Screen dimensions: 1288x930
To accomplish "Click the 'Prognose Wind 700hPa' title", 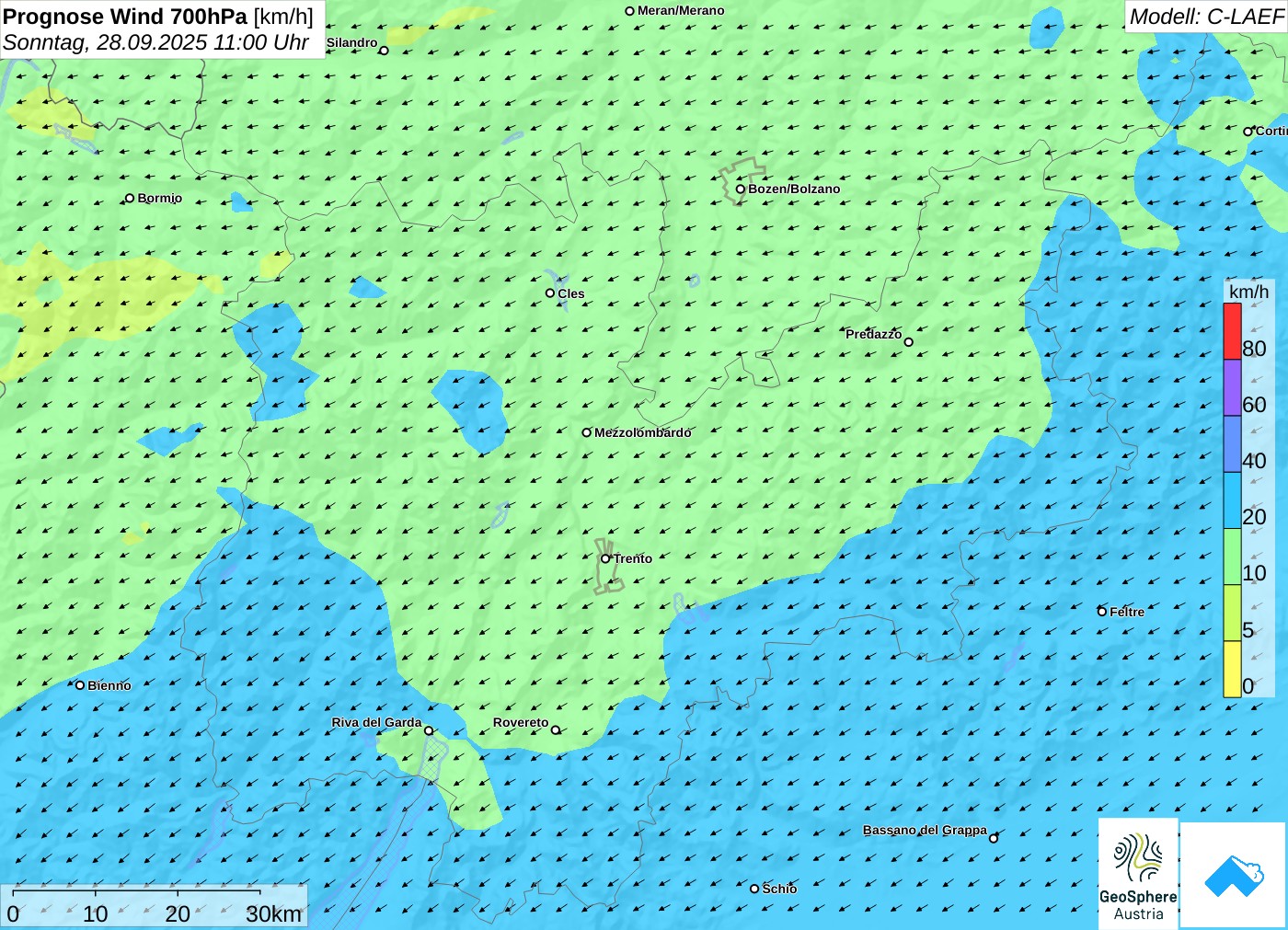I will click(125, 17).
